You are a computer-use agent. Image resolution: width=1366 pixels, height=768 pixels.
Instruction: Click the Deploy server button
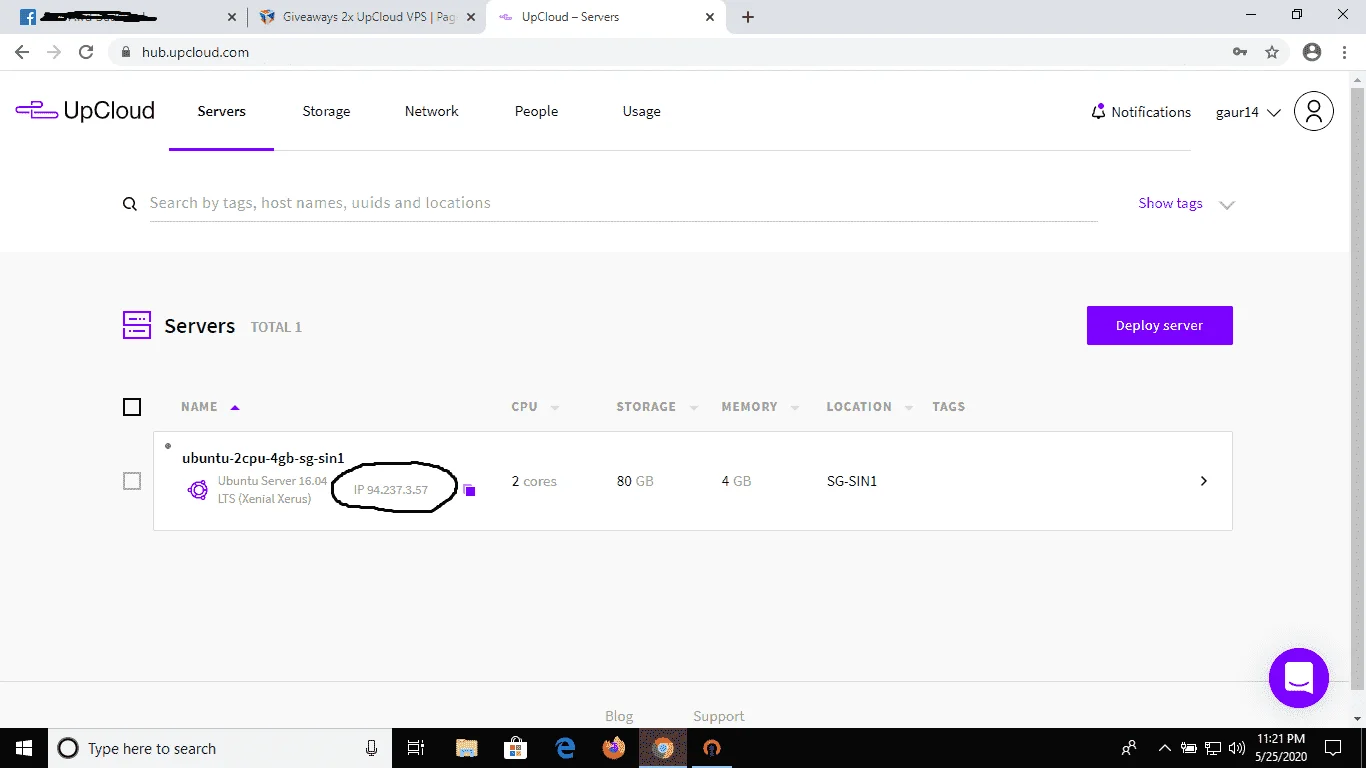click(x=1159, y=325)
